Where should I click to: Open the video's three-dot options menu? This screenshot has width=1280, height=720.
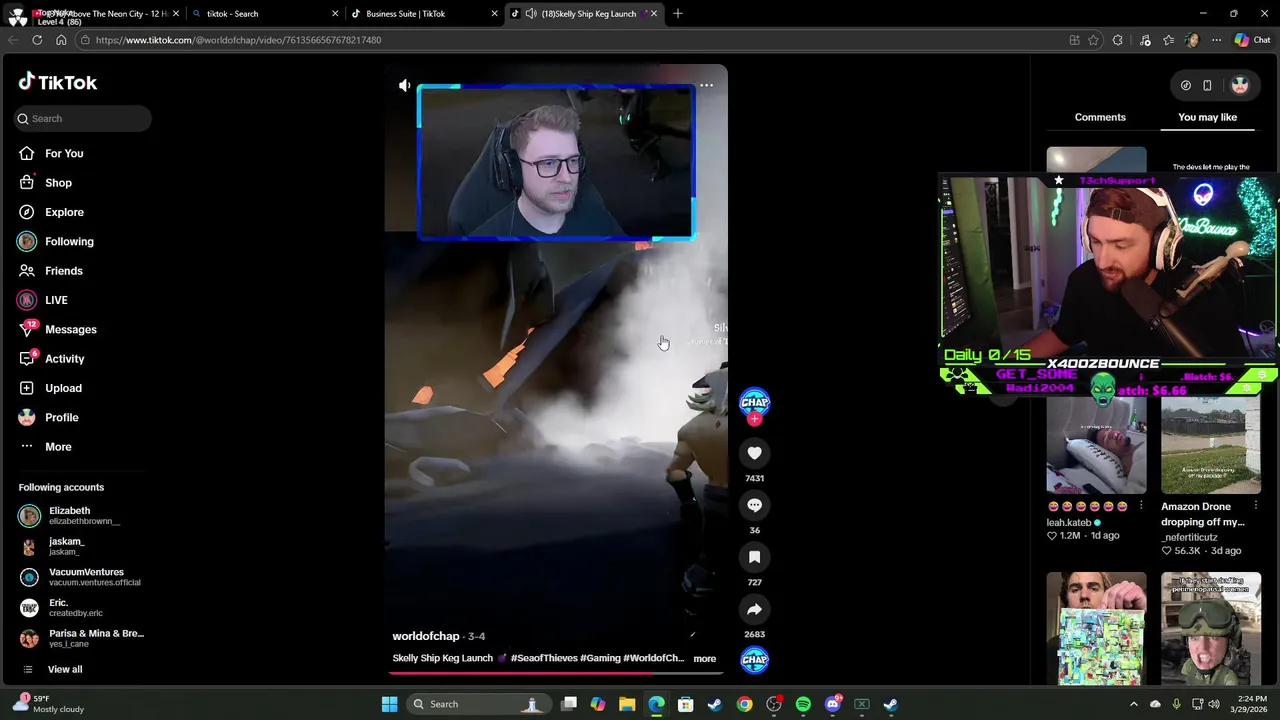tap(706, 86)
